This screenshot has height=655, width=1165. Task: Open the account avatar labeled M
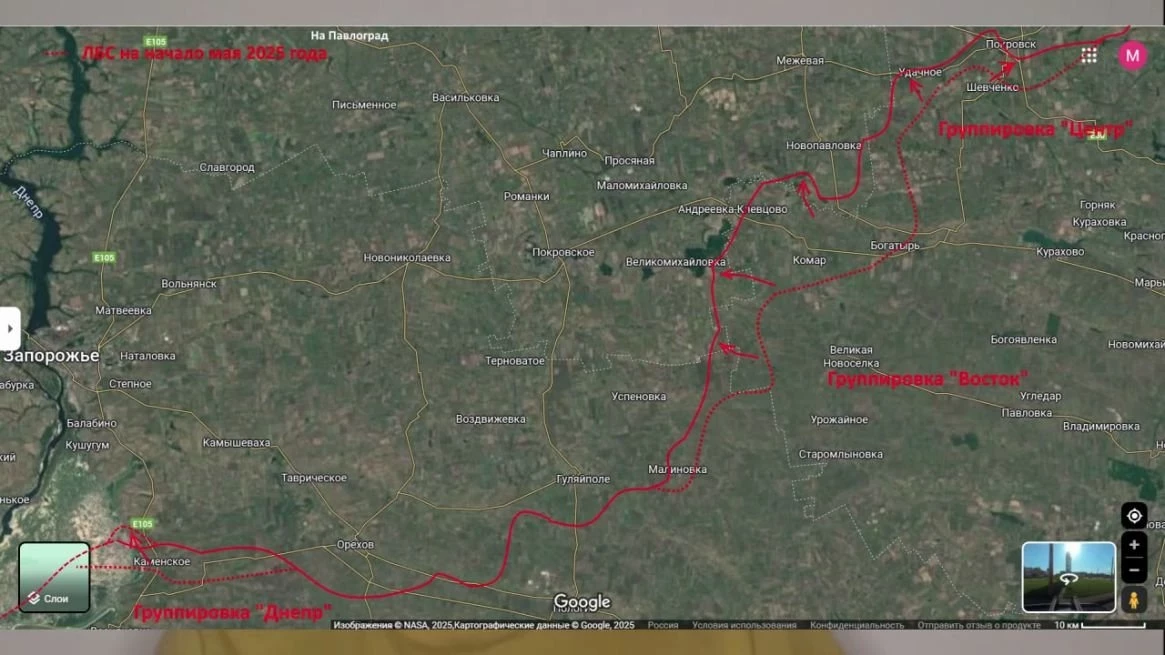pos(1132,56)
